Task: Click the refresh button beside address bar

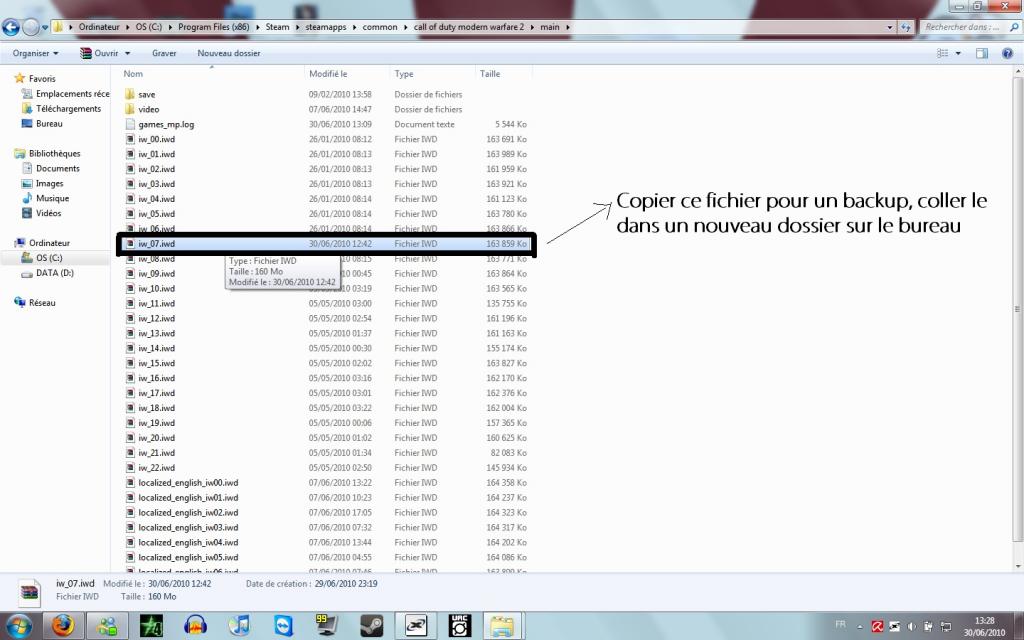Action: tap(905, 27)
